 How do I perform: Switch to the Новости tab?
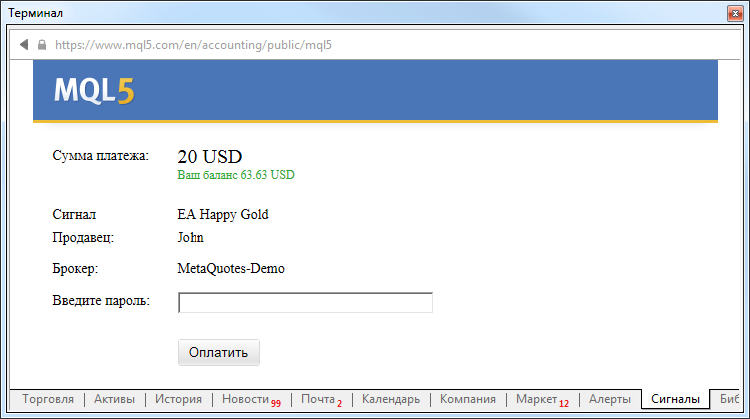251,399
